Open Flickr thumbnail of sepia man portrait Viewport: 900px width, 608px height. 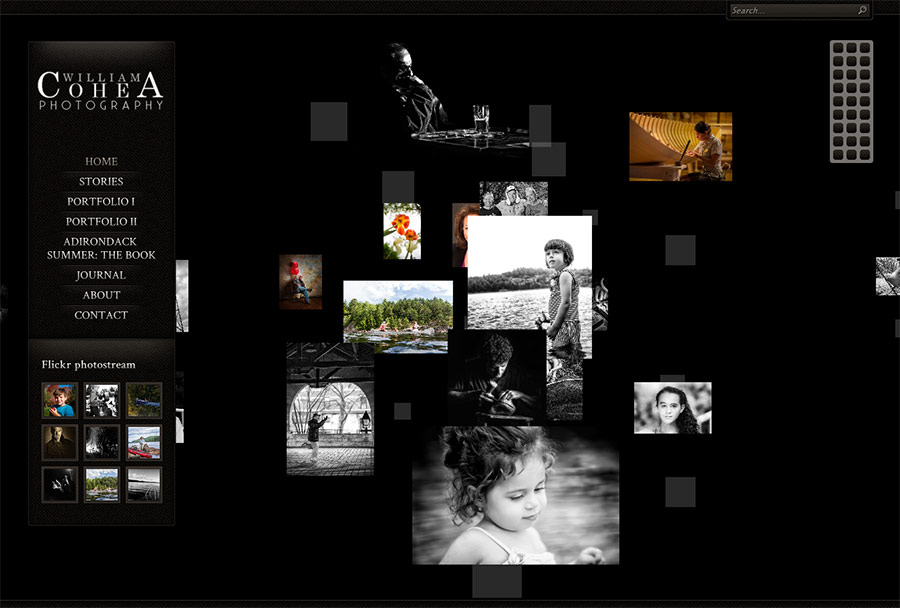60,443
